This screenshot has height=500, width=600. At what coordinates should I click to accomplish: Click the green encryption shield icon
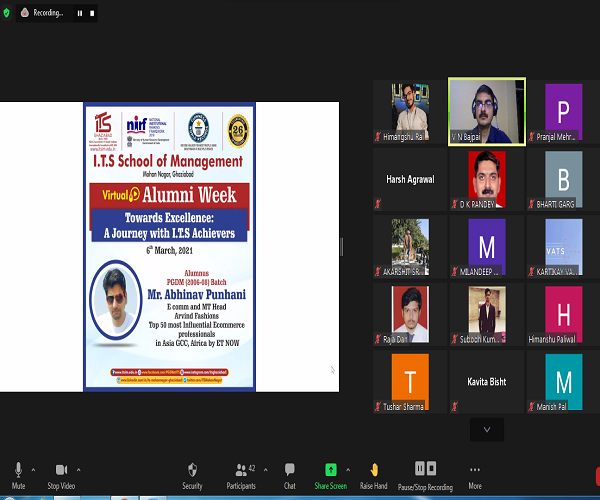[x=6, y=13]
